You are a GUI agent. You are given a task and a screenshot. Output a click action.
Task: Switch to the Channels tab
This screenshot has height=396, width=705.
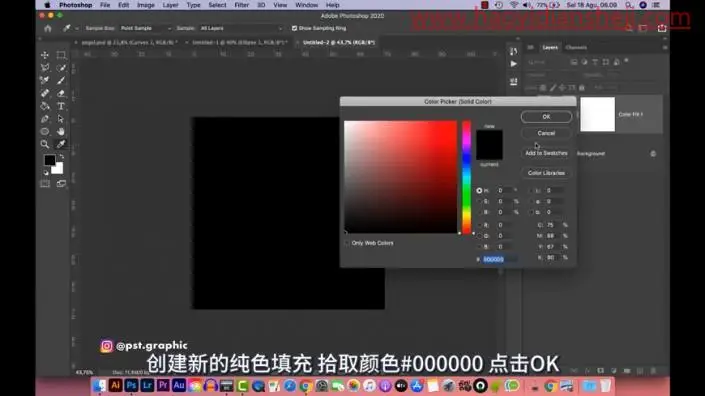click(x=576, y=47)
